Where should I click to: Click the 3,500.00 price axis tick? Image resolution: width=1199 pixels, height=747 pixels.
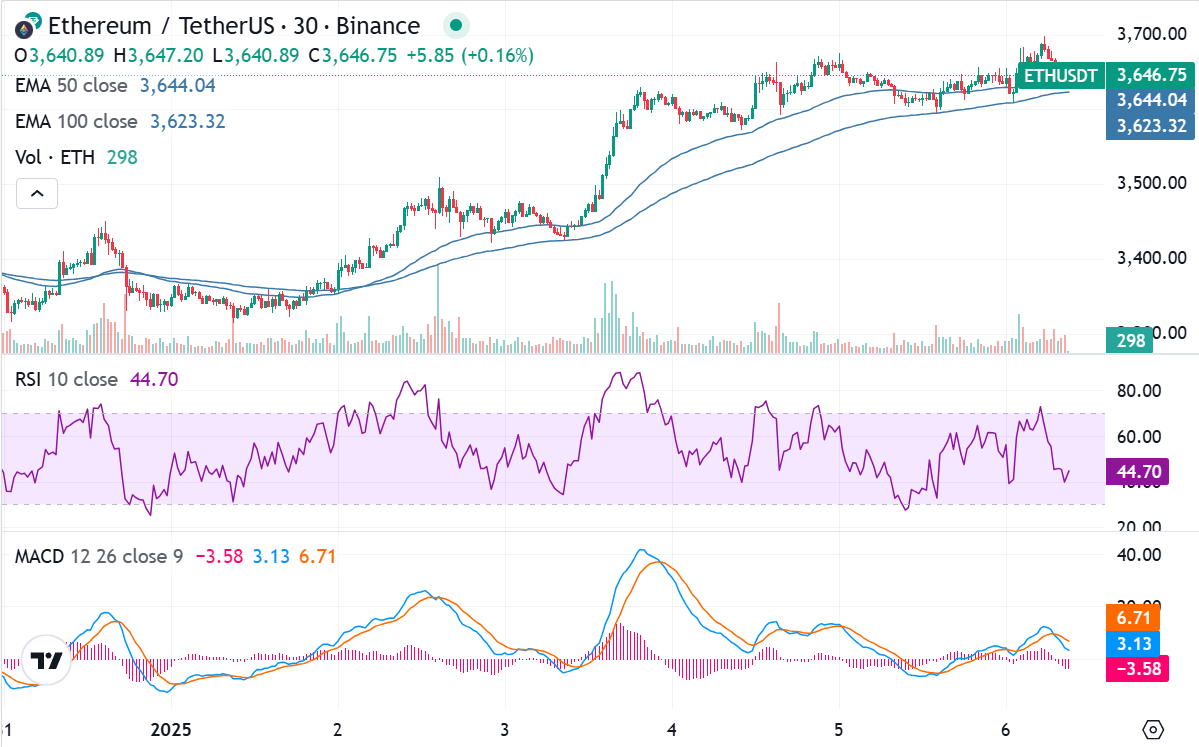pos(1152,183)
